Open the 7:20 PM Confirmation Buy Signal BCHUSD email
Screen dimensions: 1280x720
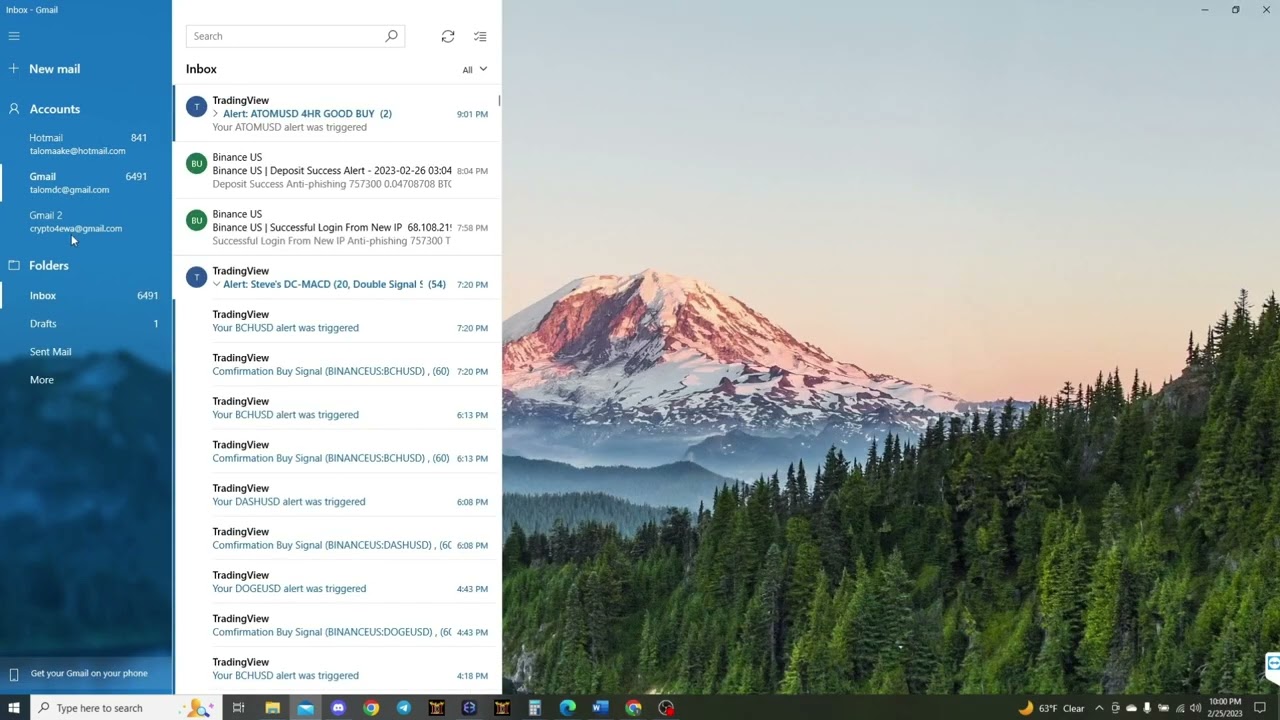pos(337,365)
